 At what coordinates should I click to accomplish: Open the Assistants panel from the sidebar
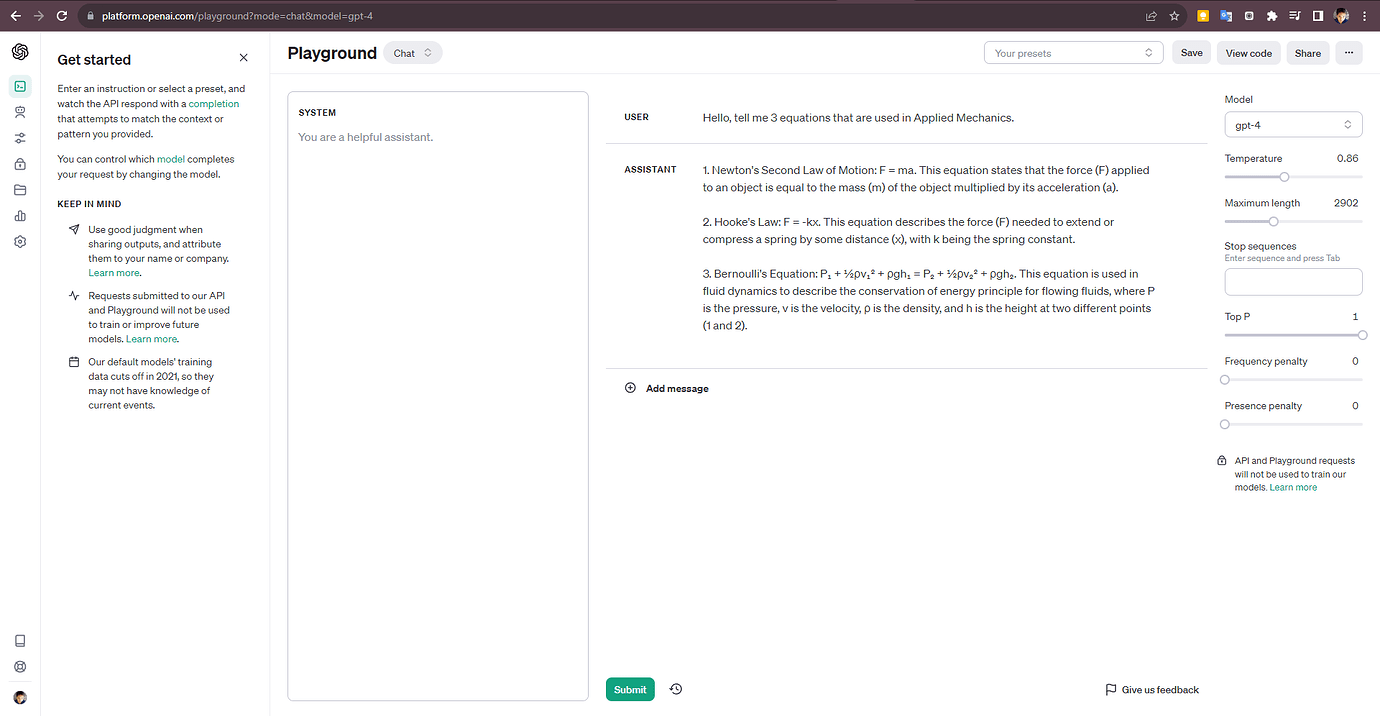point(20,112)
